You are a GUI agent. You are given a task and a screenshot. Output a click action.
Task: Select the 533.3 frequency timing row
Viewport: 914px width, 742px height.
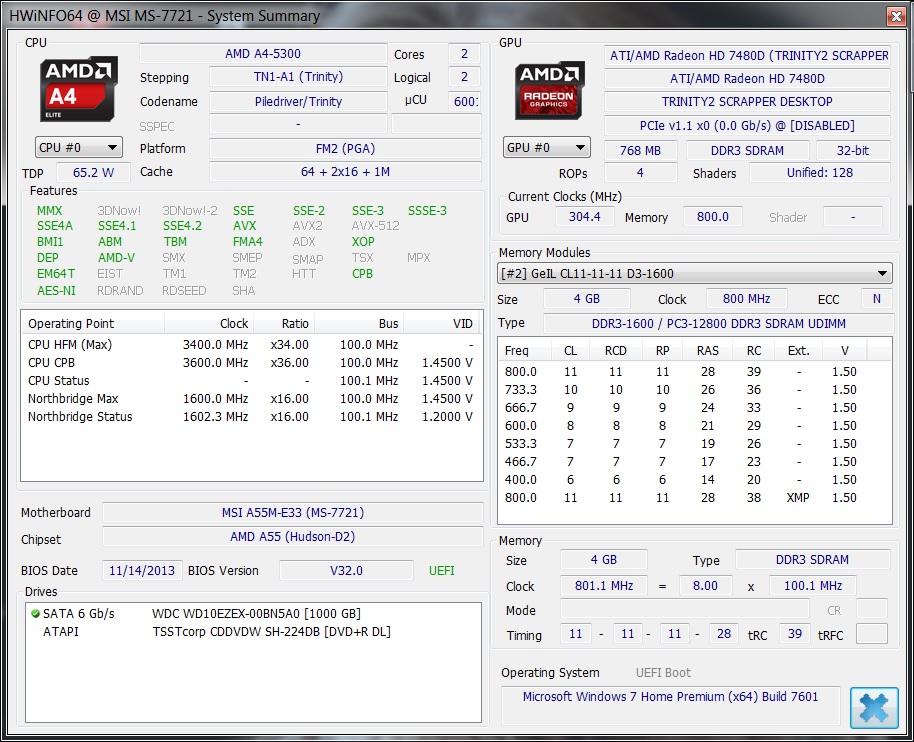[x=695, y=444]
